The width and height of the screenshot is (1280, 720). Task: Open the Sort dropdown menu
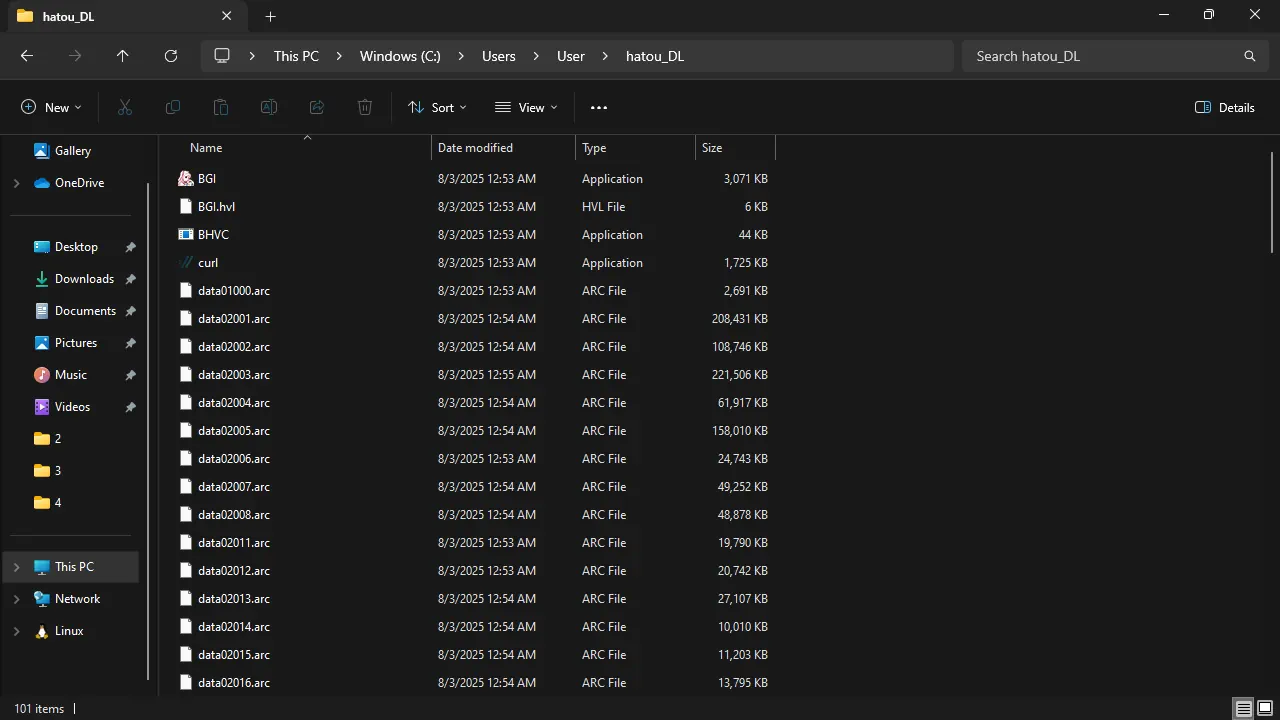click(x=437, y=107)
